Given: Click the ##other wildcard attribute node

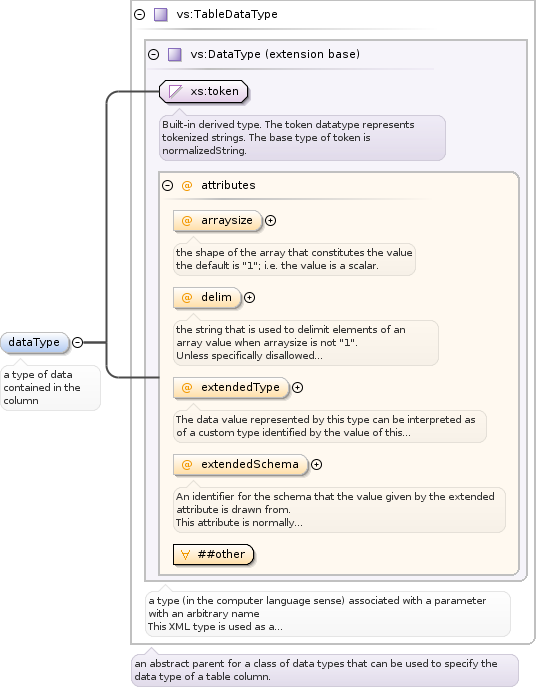Looking at the screenshot, I should (214, 554).
